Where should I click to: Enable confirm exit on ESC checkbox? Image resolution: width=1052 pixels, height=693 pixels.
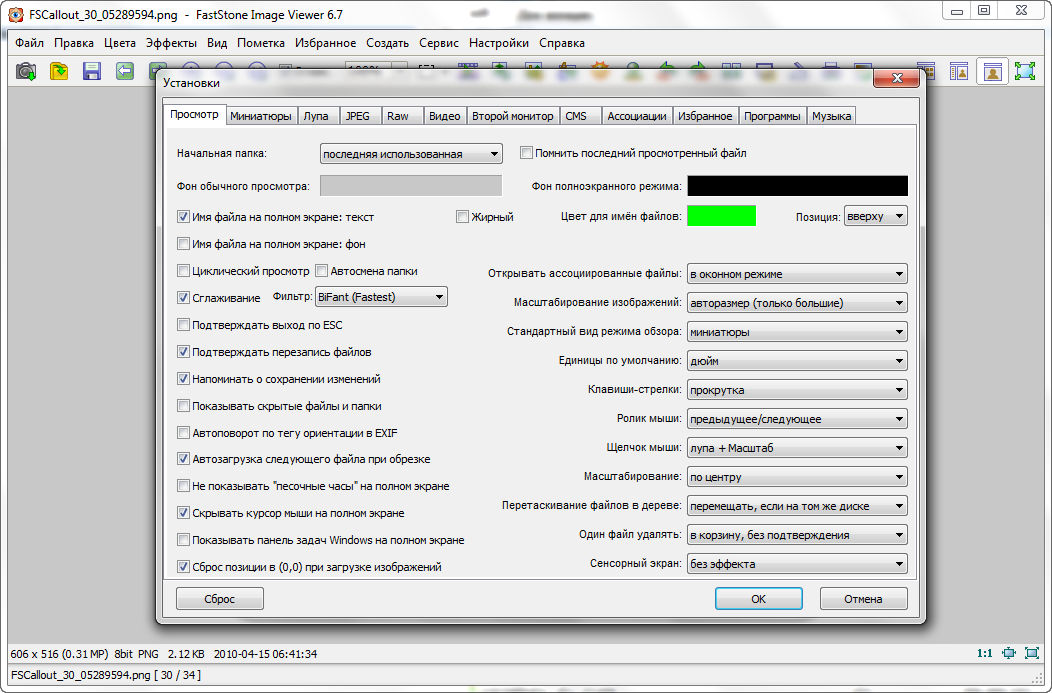coord(183,325)
